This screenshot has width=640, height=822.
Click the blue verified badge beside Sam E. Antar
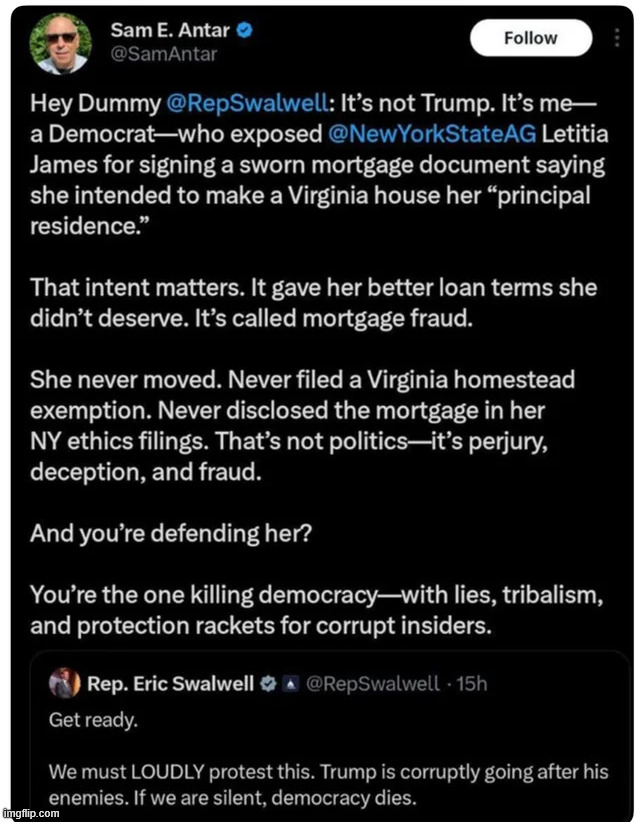pos(243,31)
